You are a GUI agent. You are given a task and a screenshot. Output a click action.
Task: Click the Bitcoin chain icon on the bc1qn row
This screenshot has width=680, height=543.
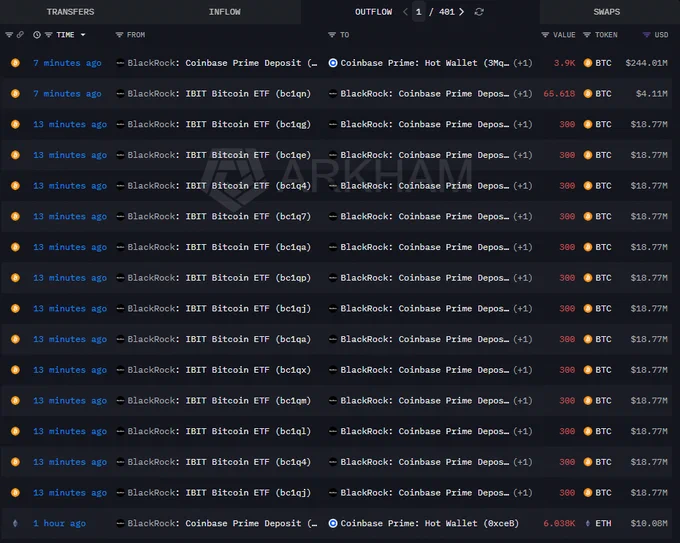tap(15, 94)
